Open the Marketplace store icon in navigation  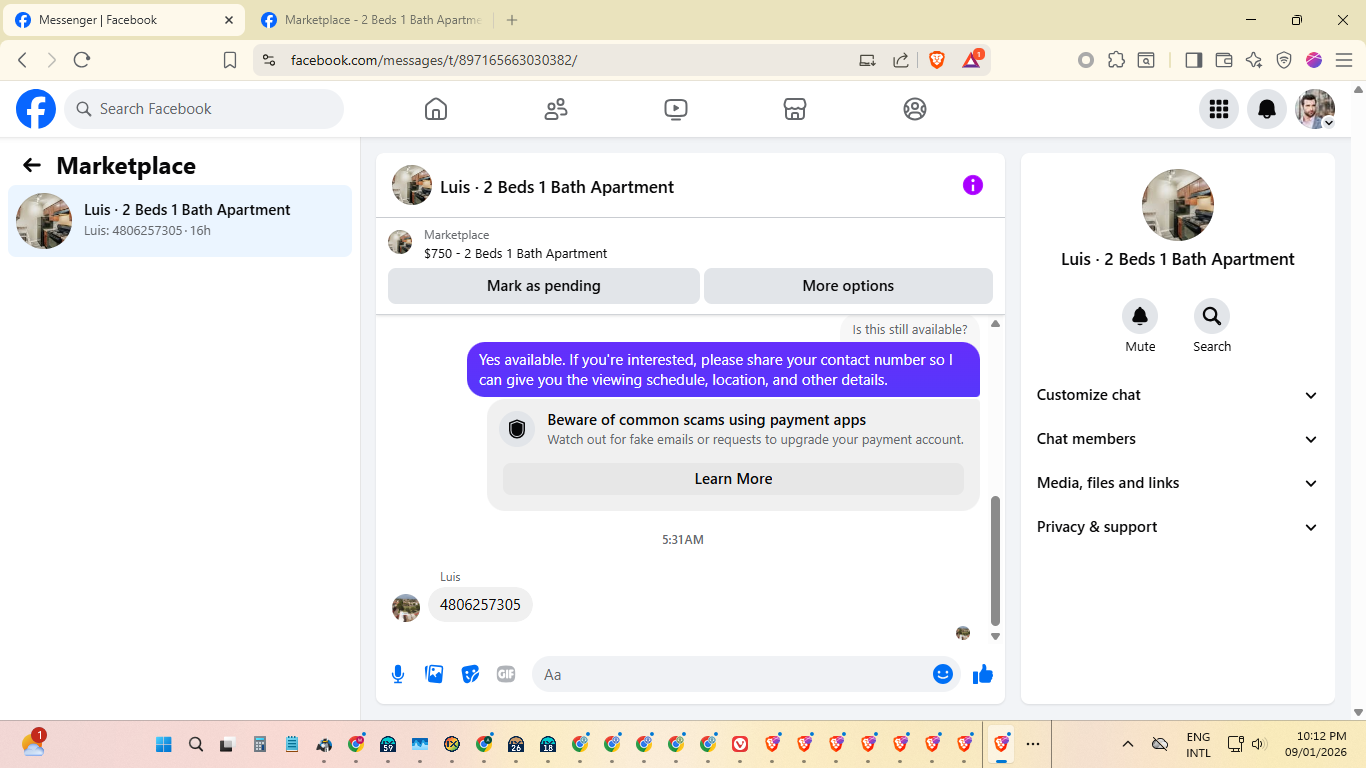click(x=795, y=109)
